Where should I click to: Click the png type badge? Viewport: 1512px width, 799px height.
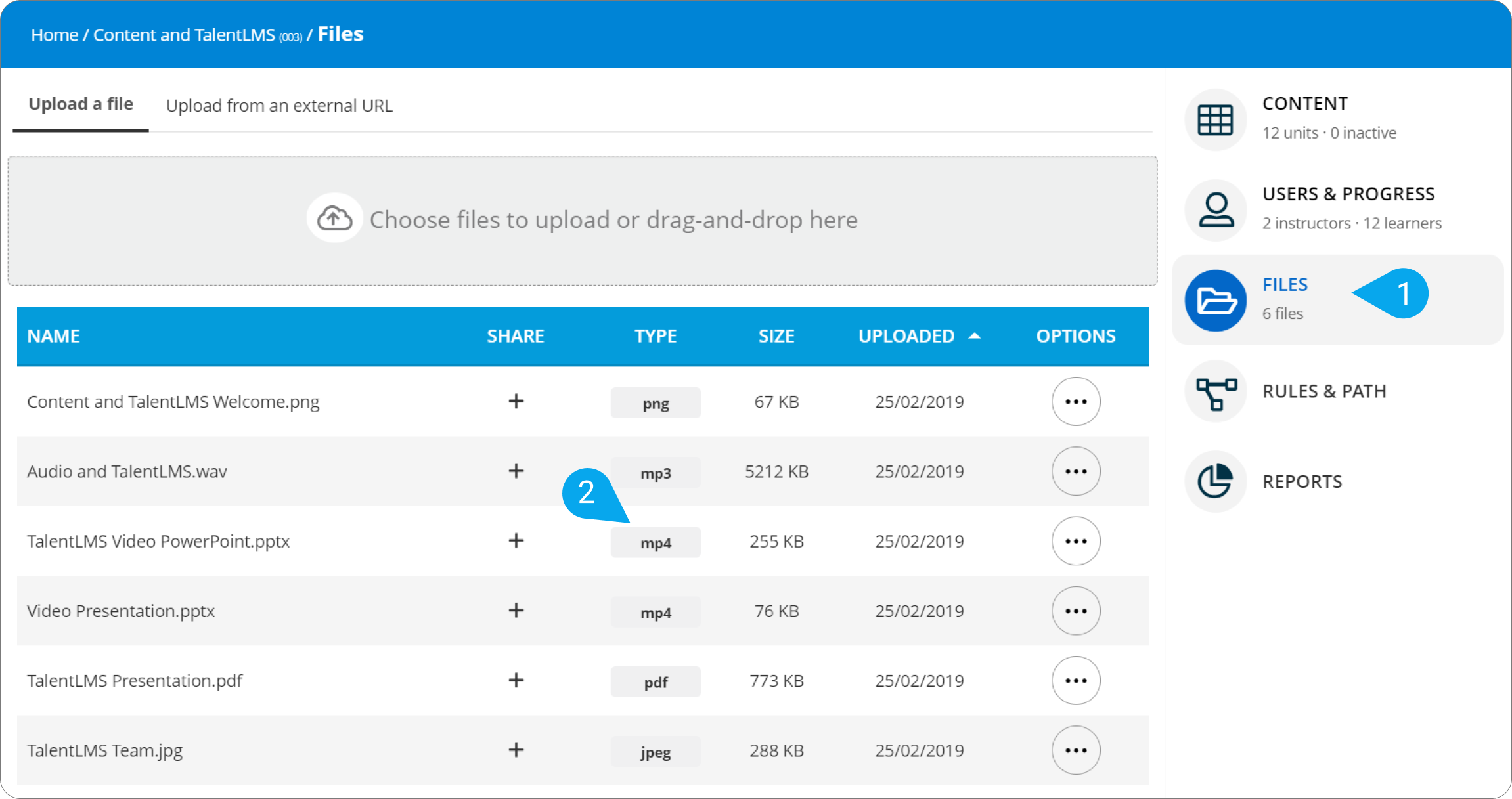tap(656, 403)
